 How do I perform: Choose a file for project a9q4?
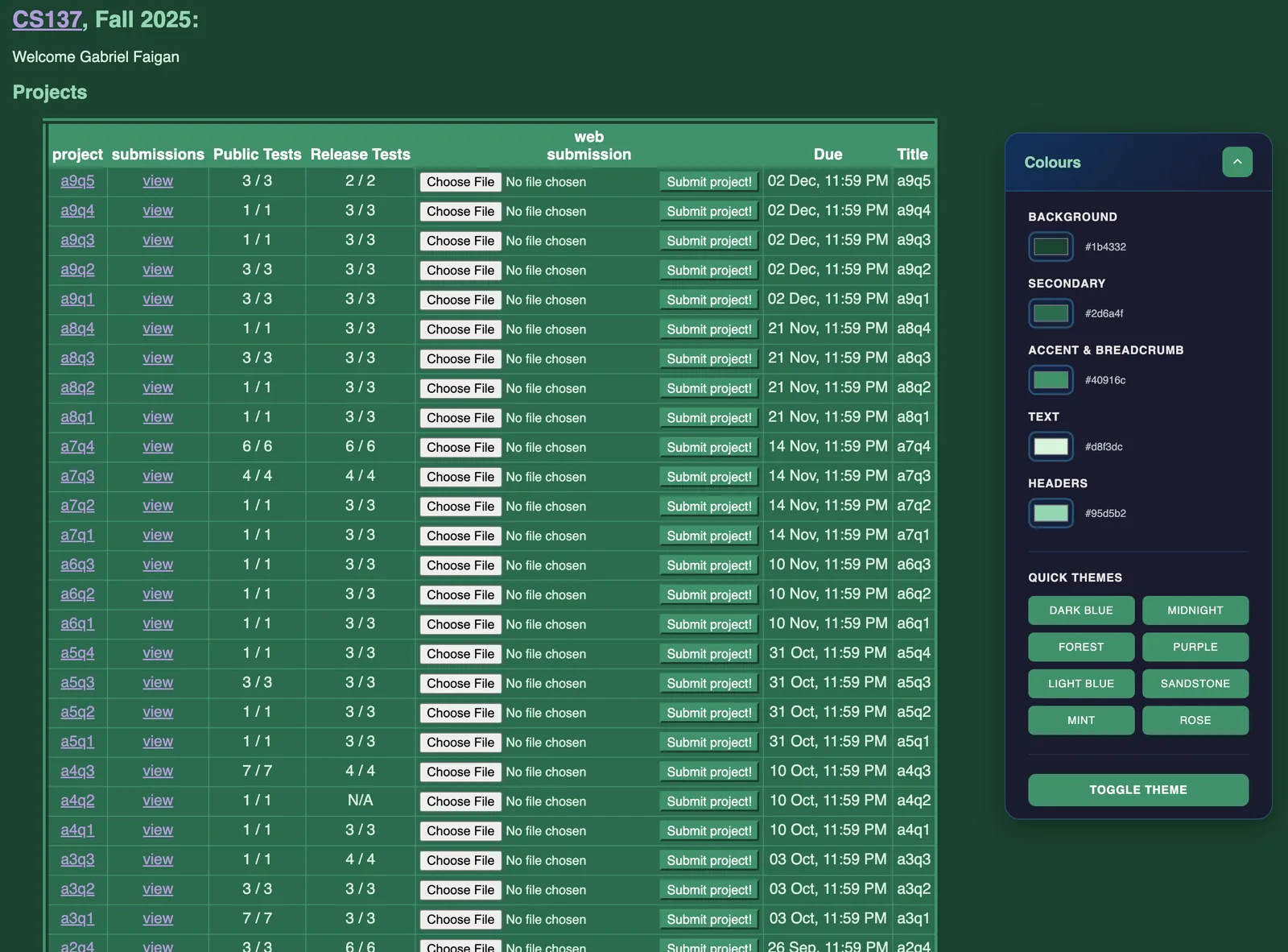(x=460, y=212)
